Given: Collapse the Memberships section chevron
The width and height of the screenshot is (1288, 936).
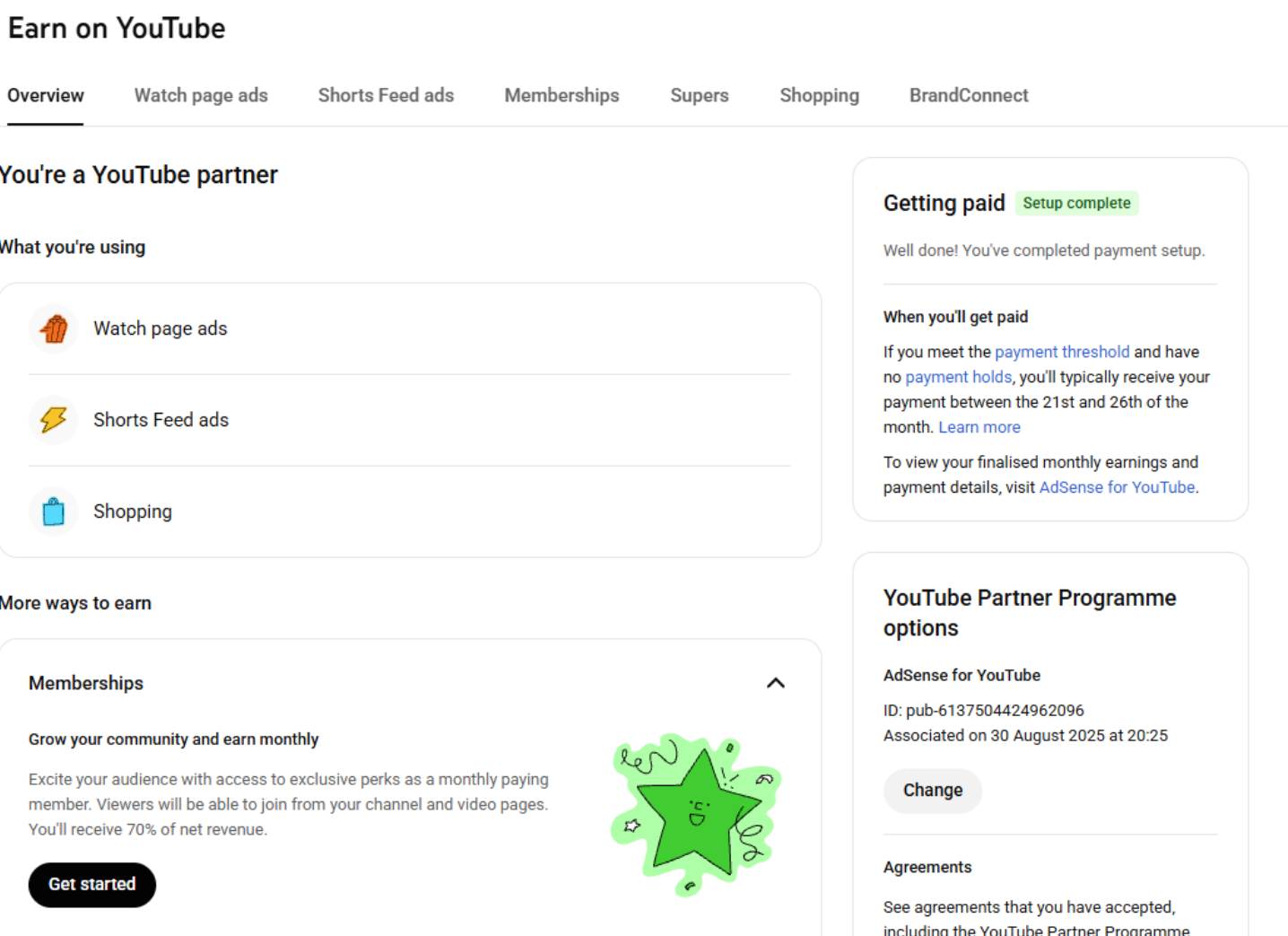Looking at the screenshot, I should tap(776, 683).
